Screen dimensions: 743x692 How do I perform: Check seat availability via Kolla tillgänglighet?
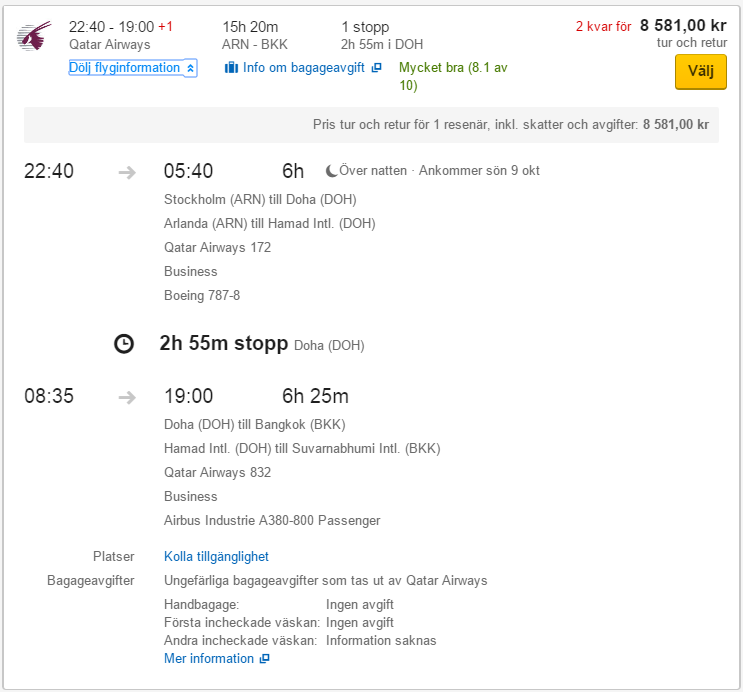coord(216,557)
